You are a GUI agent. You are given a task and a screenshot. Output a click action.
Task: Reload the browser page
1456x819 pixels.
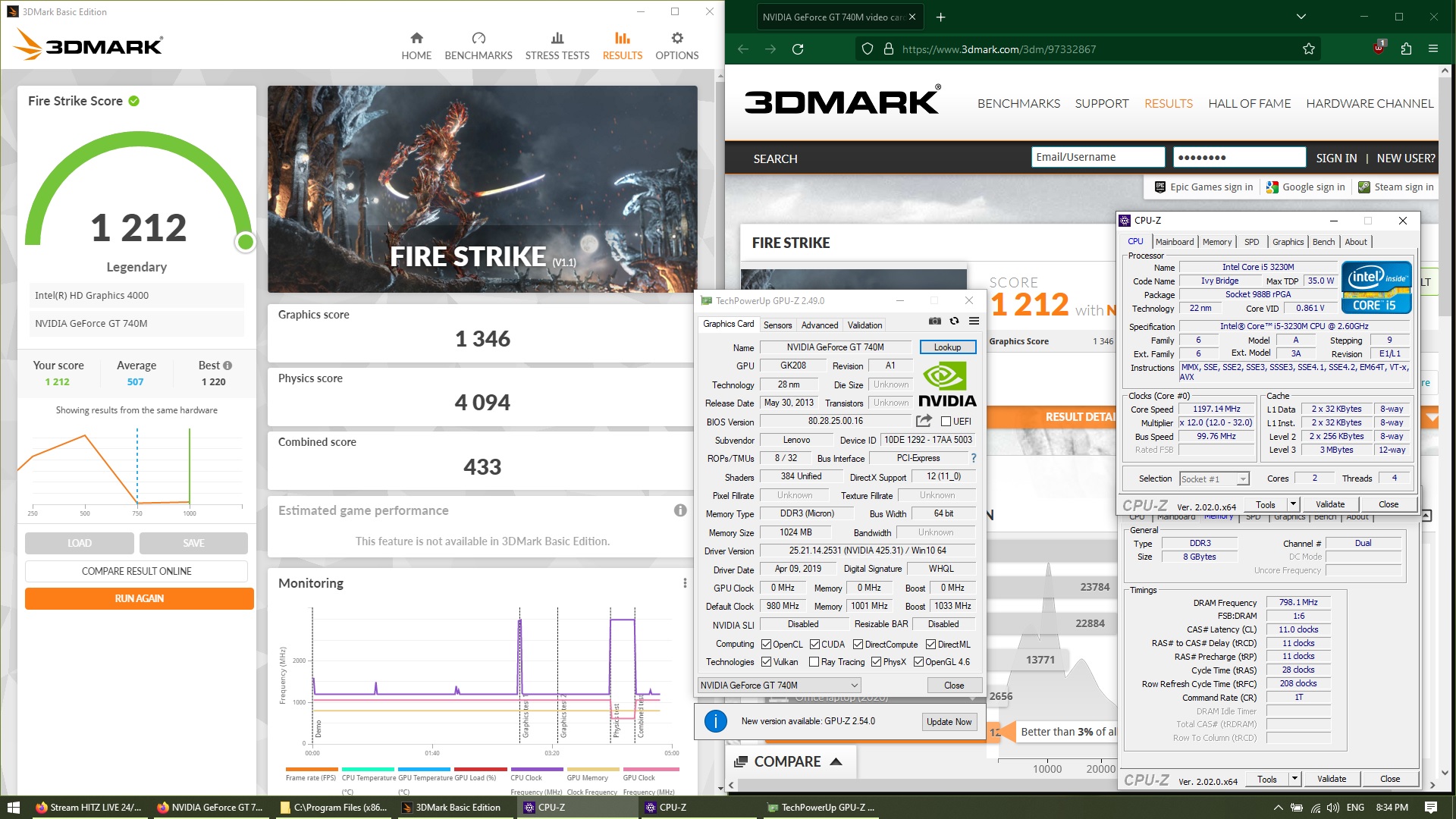pos(798,49)
